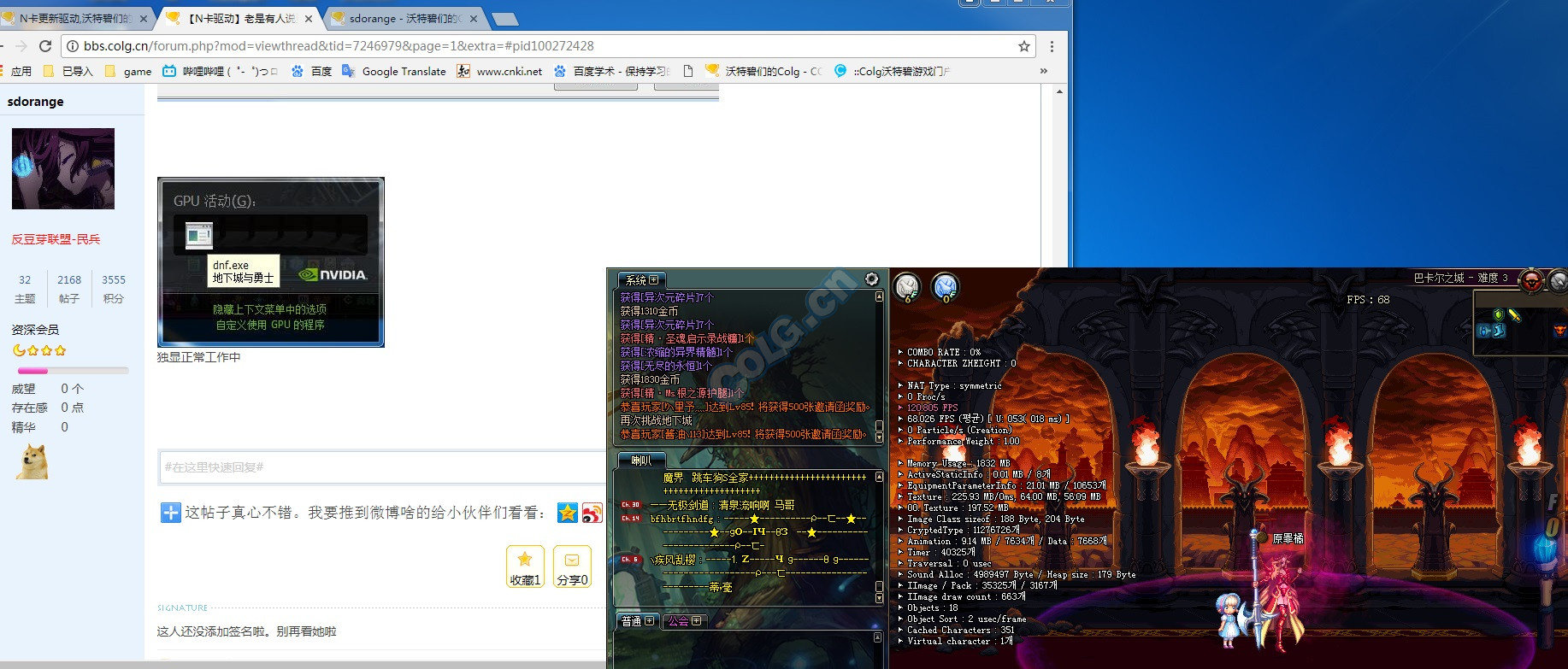The height and width of the screenshot is (669, 1568).
Task: Open Chrome's three-dot menu
Action: pos(1052,46)
